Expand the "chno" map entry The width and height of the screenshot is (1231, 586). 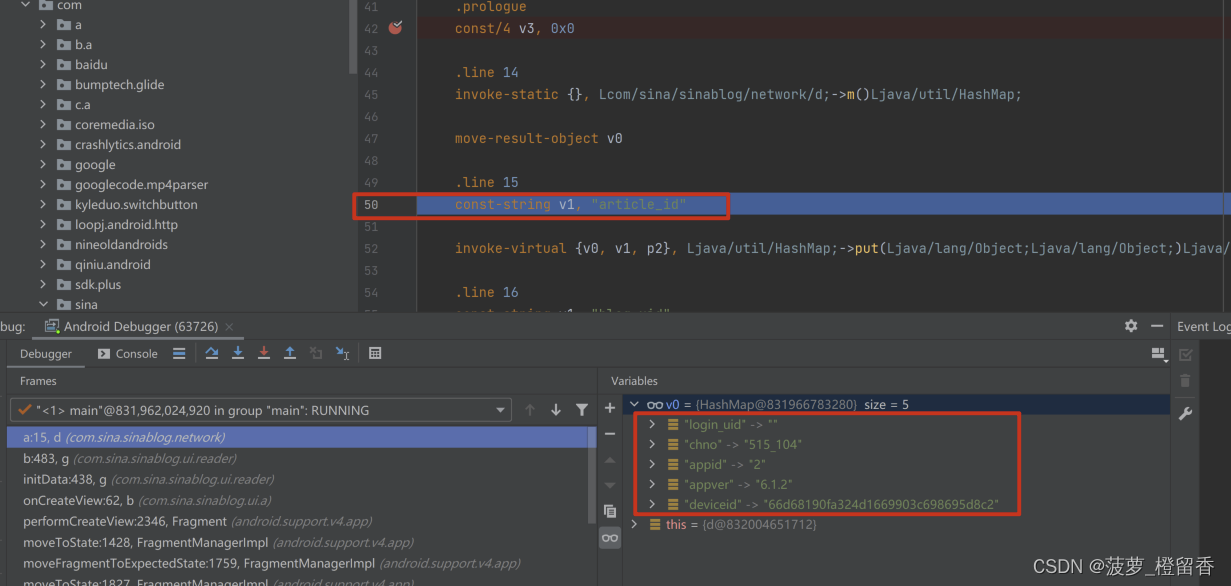pyautogui.click(x=652, y=444)
